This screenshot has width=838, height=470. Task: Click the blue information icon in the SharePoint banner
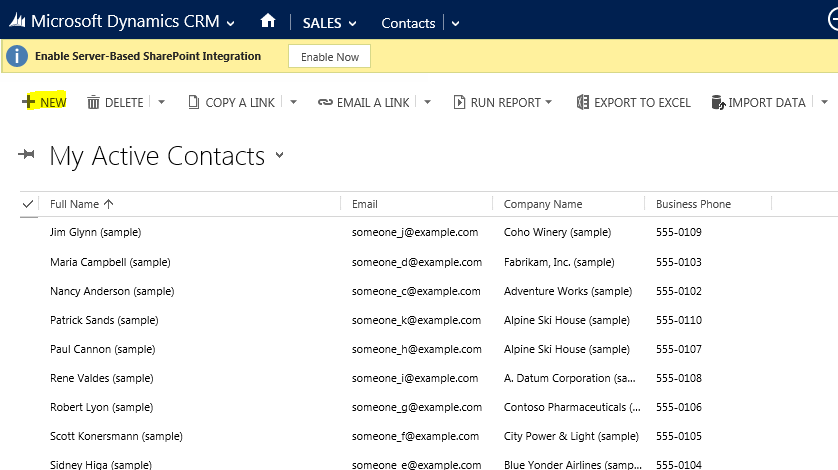tap(17, 56)
